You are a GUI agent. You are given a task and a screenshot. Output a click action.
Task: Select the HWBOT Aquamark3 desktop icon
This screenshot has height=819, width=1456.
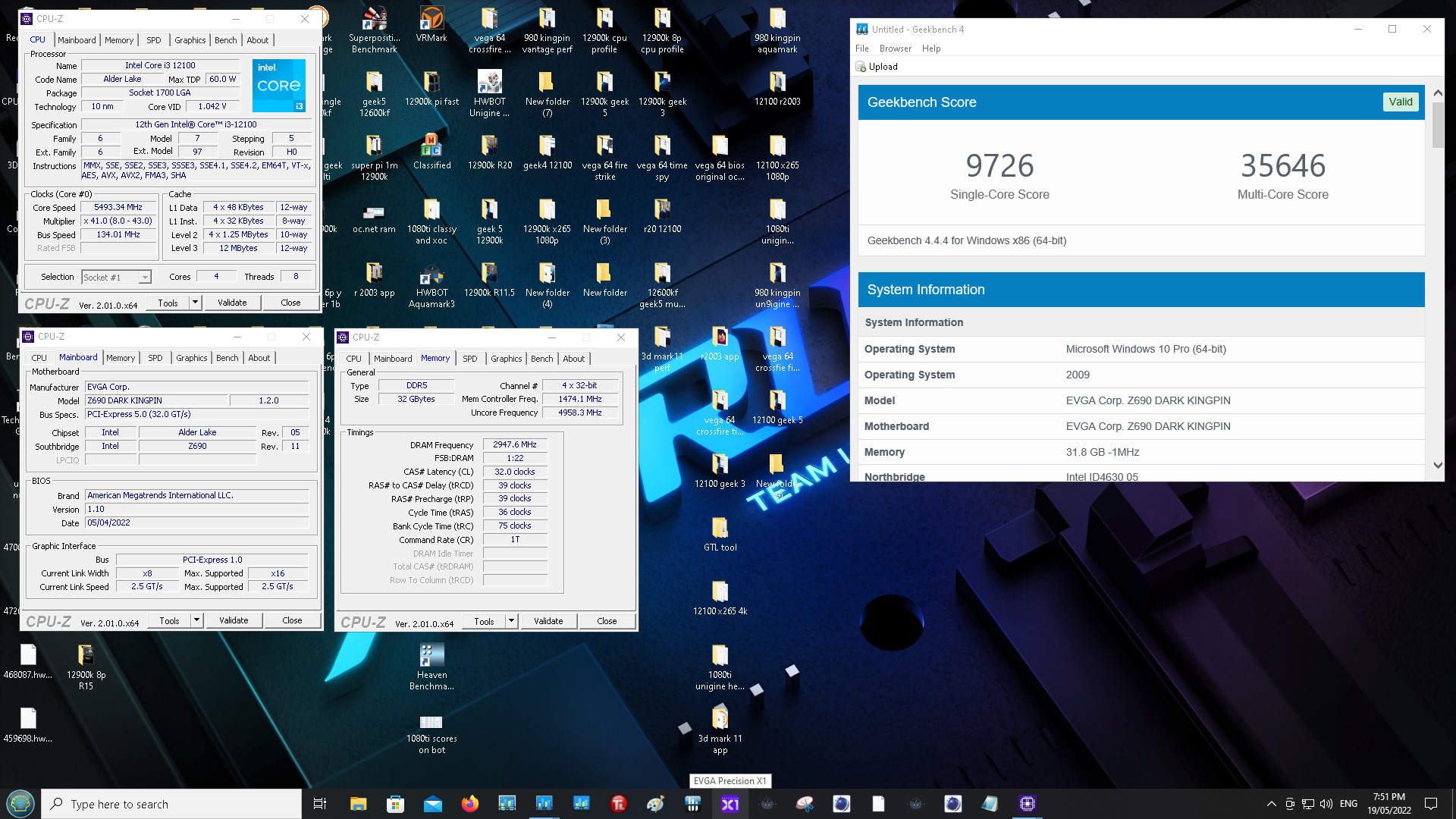[x=431, y=285]
